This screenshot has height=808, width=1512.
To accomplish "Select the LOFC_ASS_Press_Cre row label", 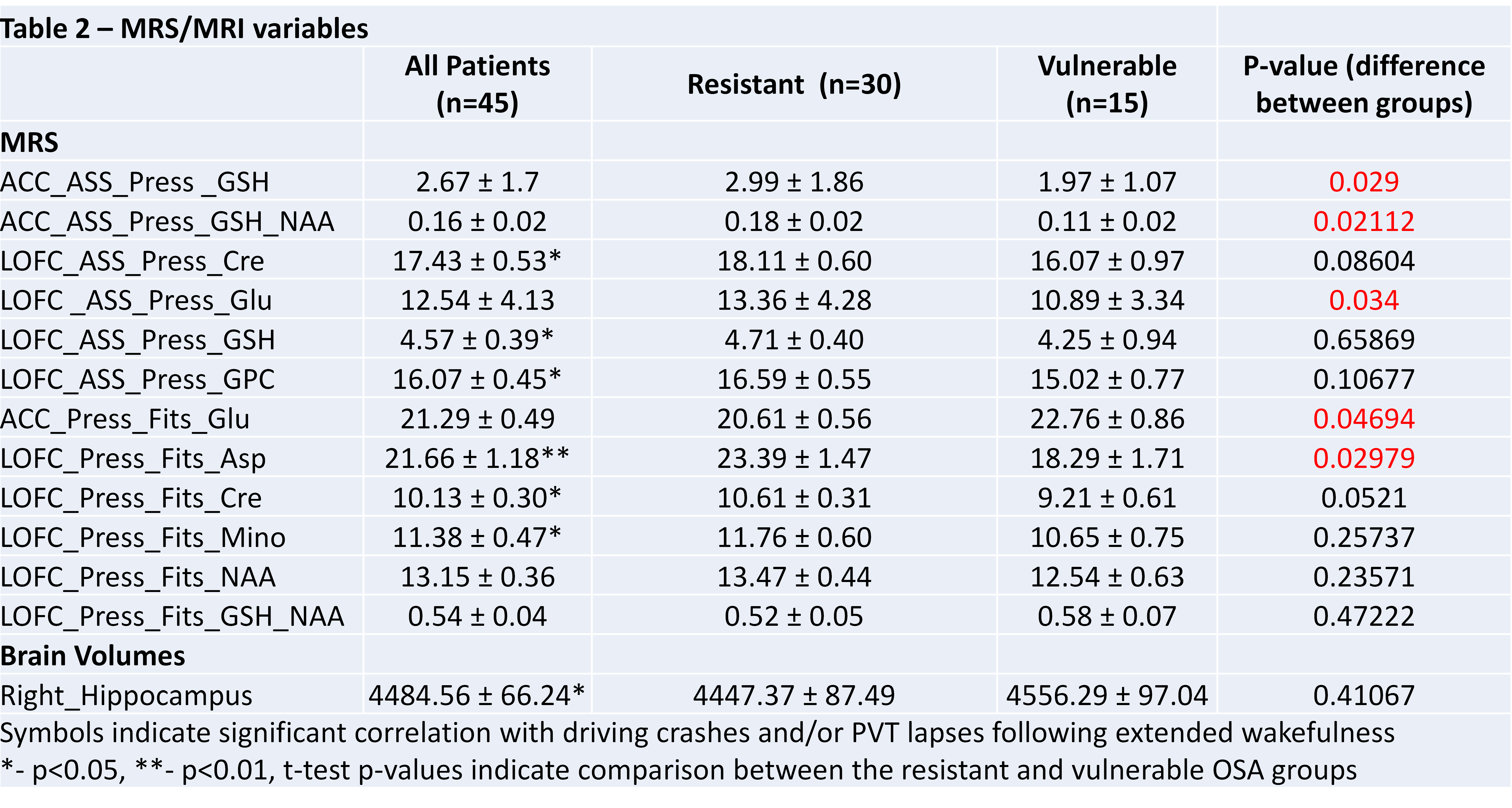I will [x=132, y=261].
